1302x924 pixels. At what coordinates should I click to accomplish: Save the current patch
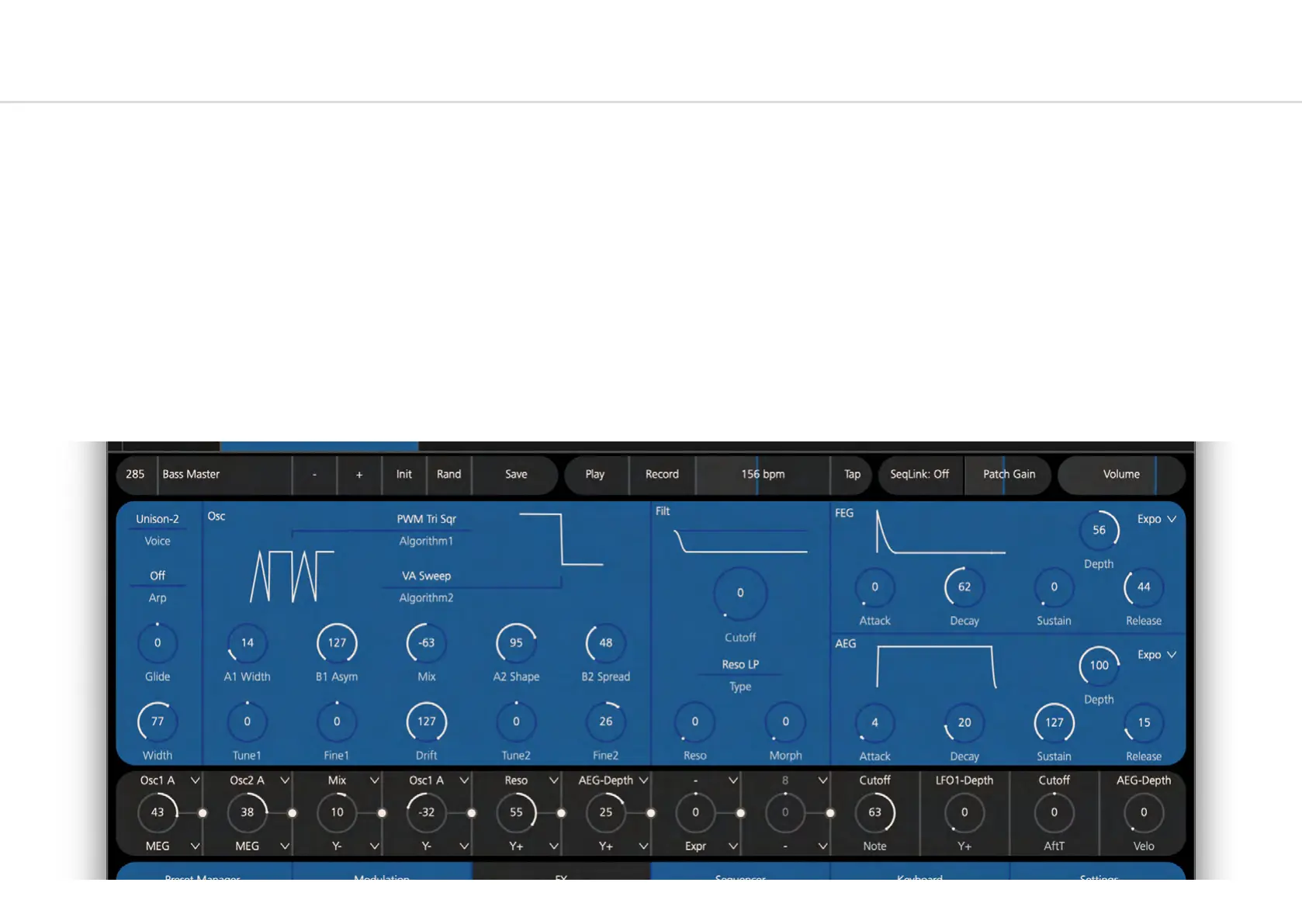(516, 474)
